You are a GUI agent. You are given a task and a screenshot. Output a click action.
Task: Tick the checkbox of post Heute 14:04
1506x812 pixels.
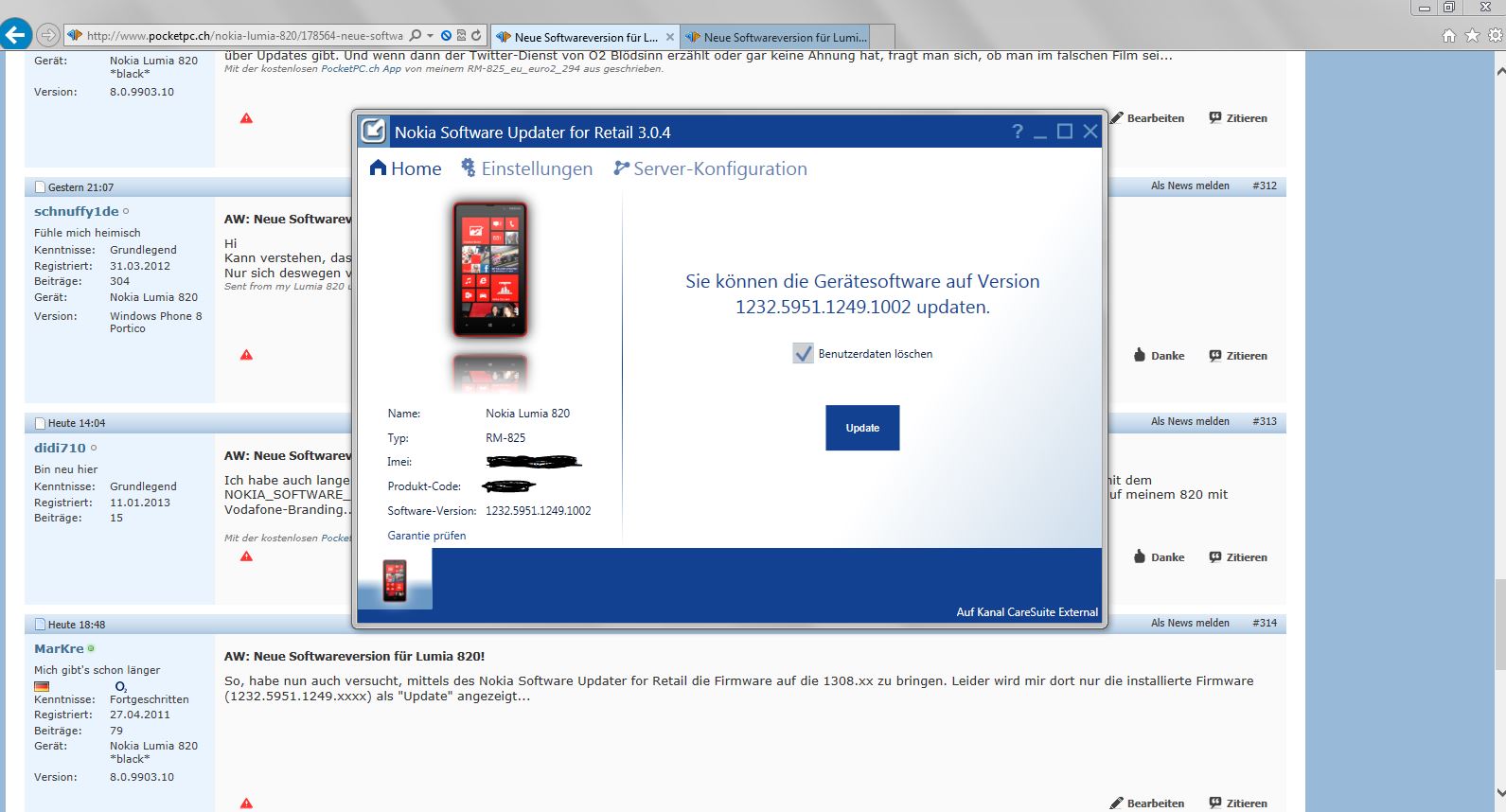tap(40, 423)
